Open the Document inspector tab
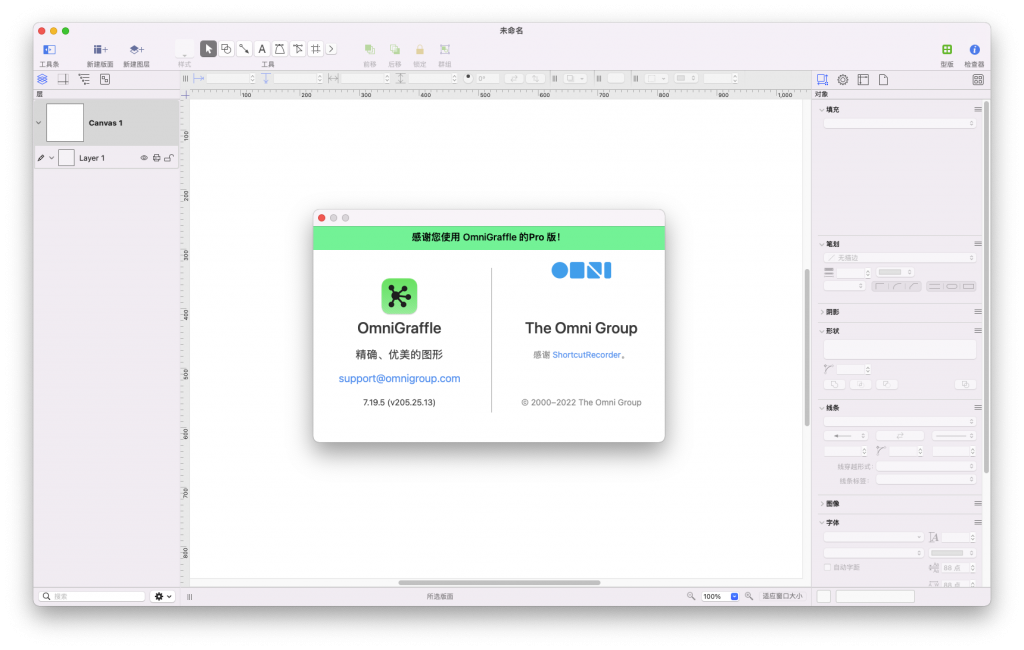The image size is (1024, 650). coord(884,79)
